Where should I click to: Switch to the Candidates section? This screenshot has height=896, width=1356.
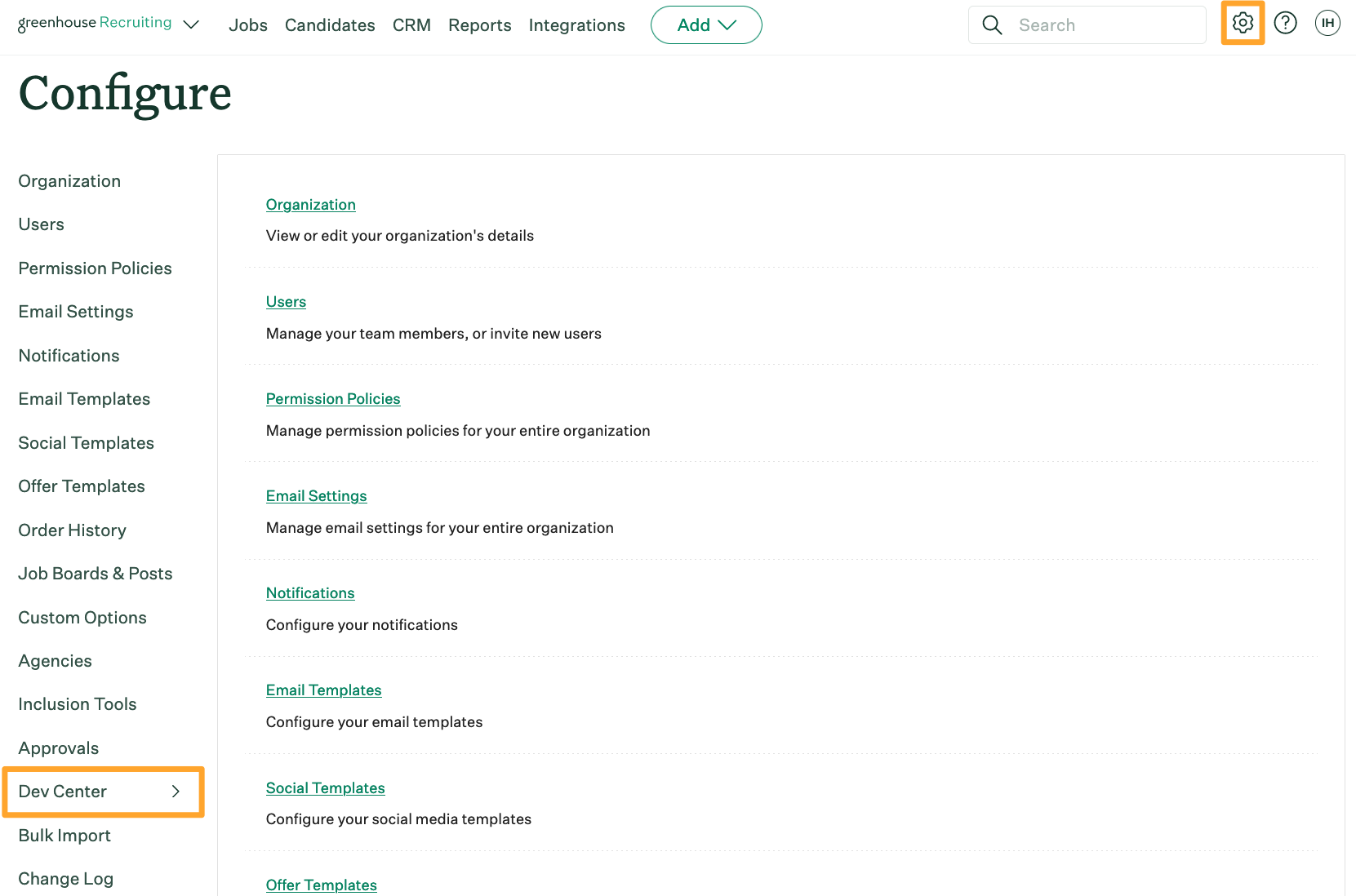click(x=329, y=25)
